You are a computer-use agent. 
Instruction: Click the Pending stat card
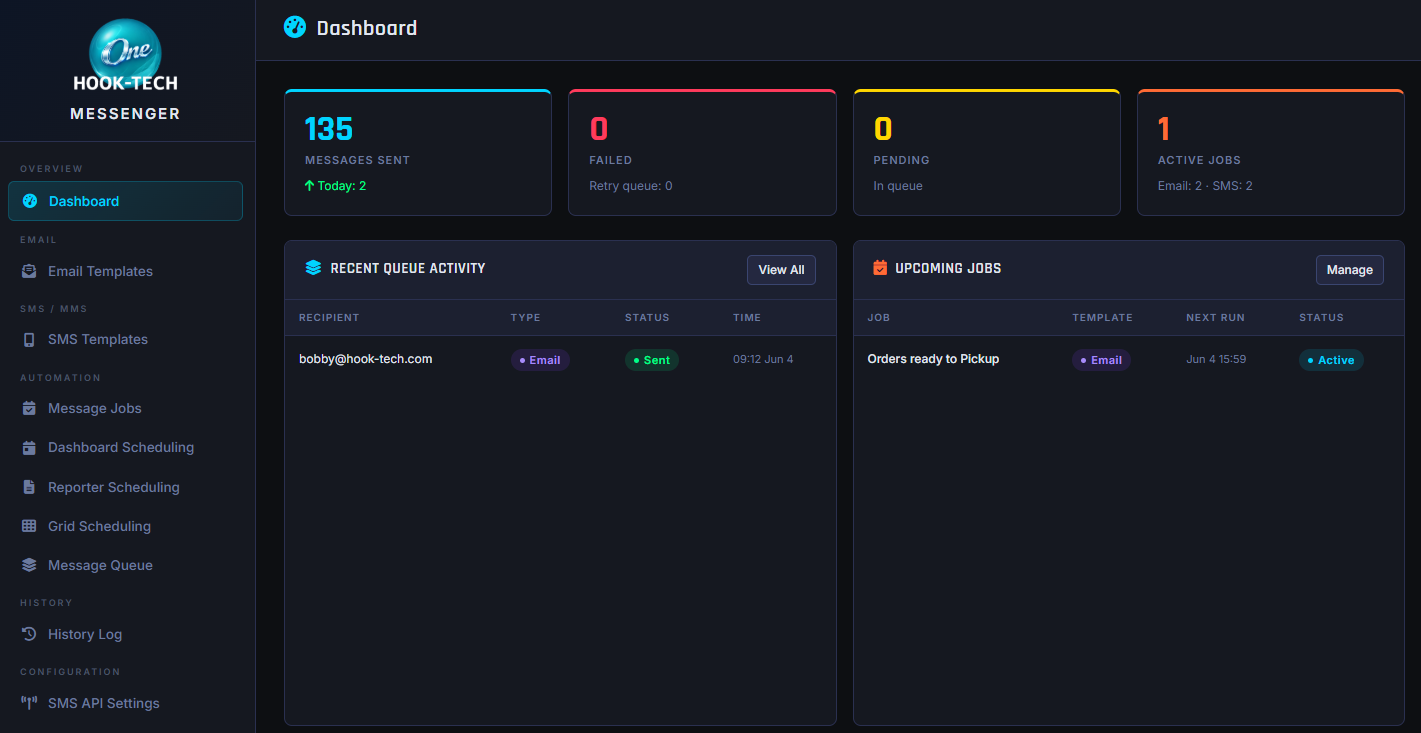pos(986,152)
